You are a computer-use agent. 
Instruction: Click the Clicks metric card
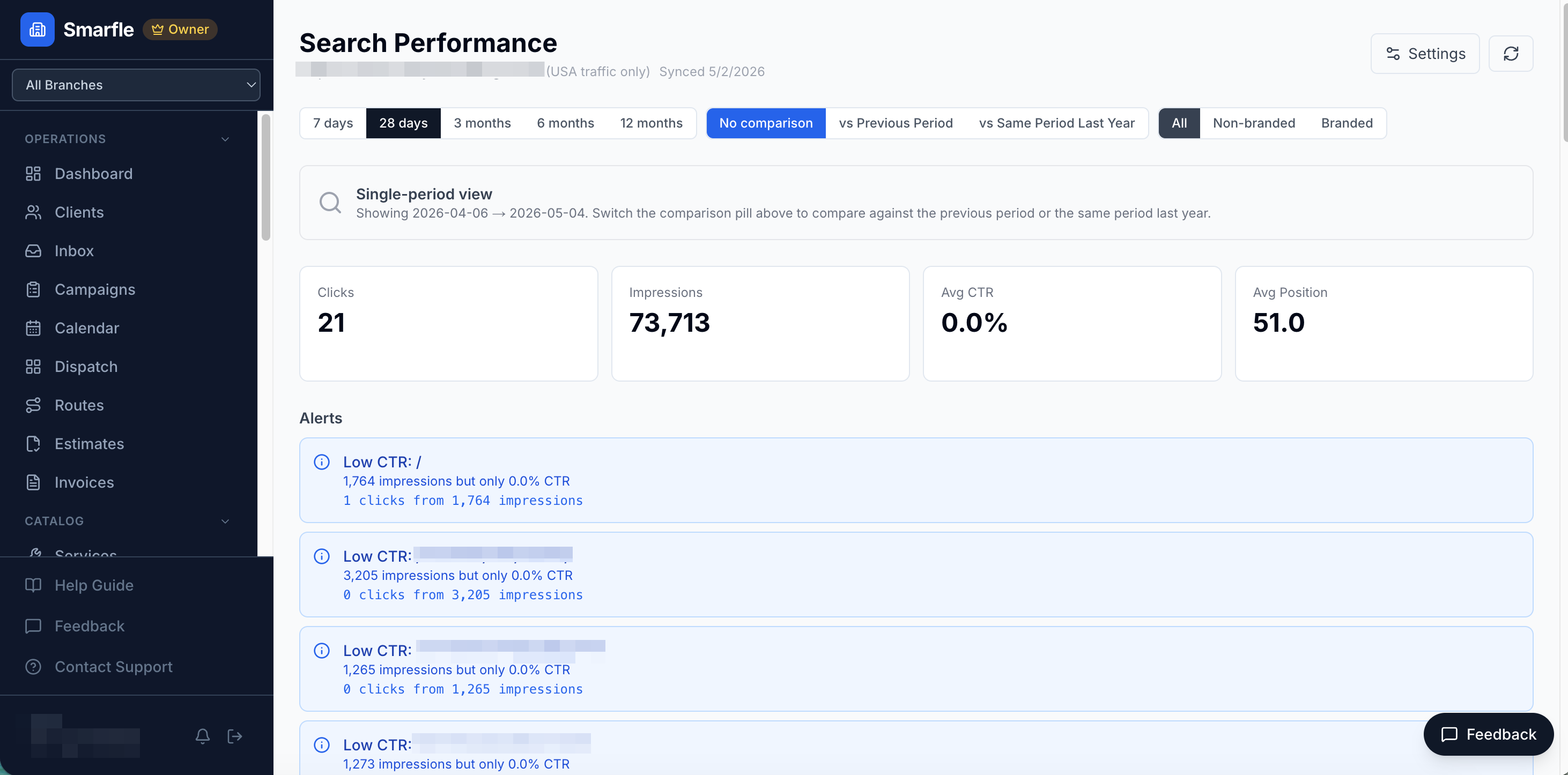448,324
